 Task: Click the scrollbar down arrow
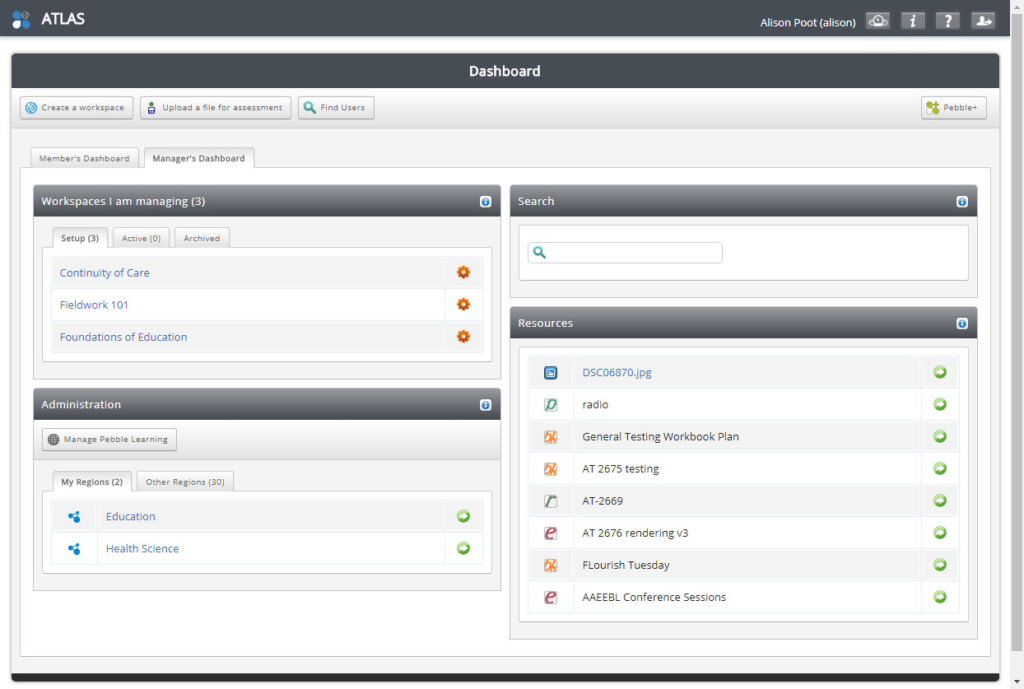click(x=1017, y=682)
